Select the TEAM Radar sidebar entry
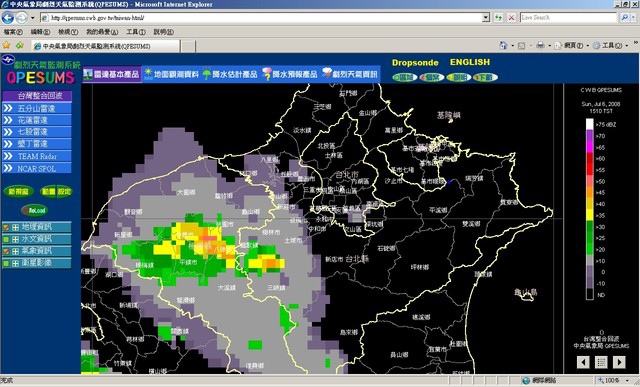The image size is (640, 387). point(37,156)
